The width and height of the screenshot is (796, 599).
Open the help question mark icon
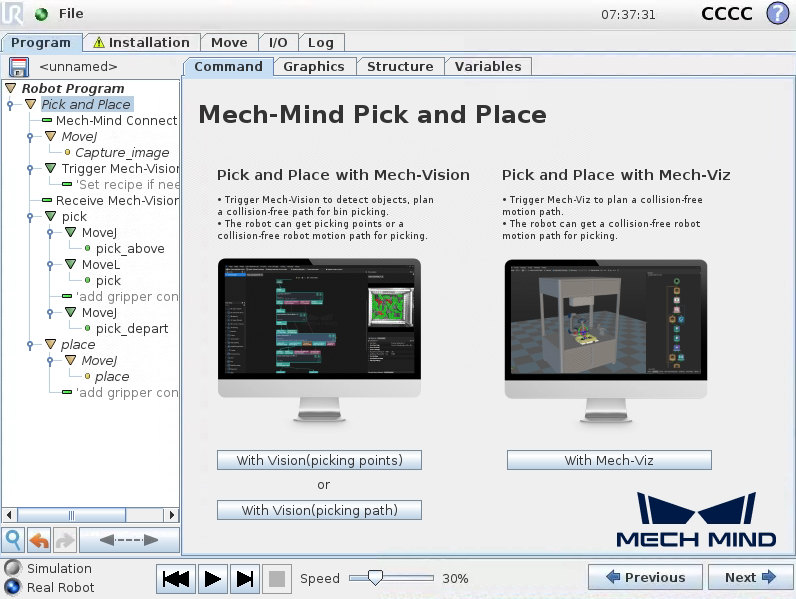[x=777, y=14]
